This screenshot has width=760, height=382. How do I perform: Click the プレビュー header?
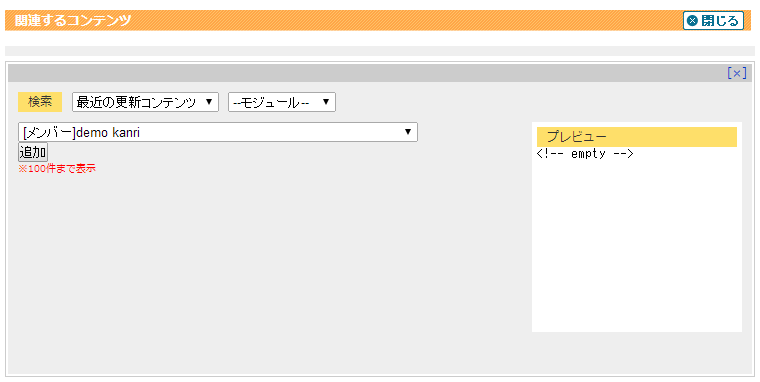pos(636,137)
